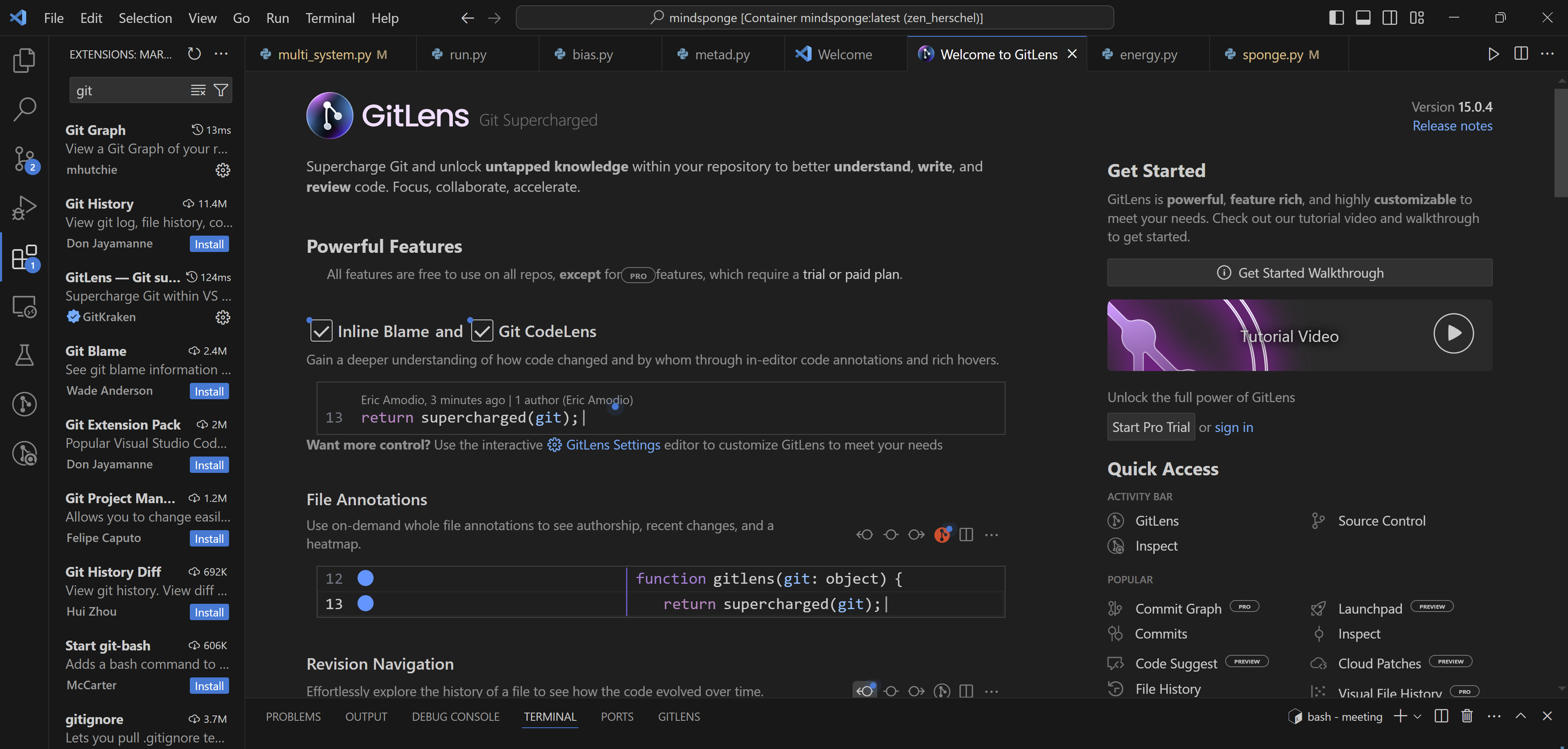The width and height of the screenshot is (1568, 749).
Task: Open the Testing flask icon
Action: point(25,355)
